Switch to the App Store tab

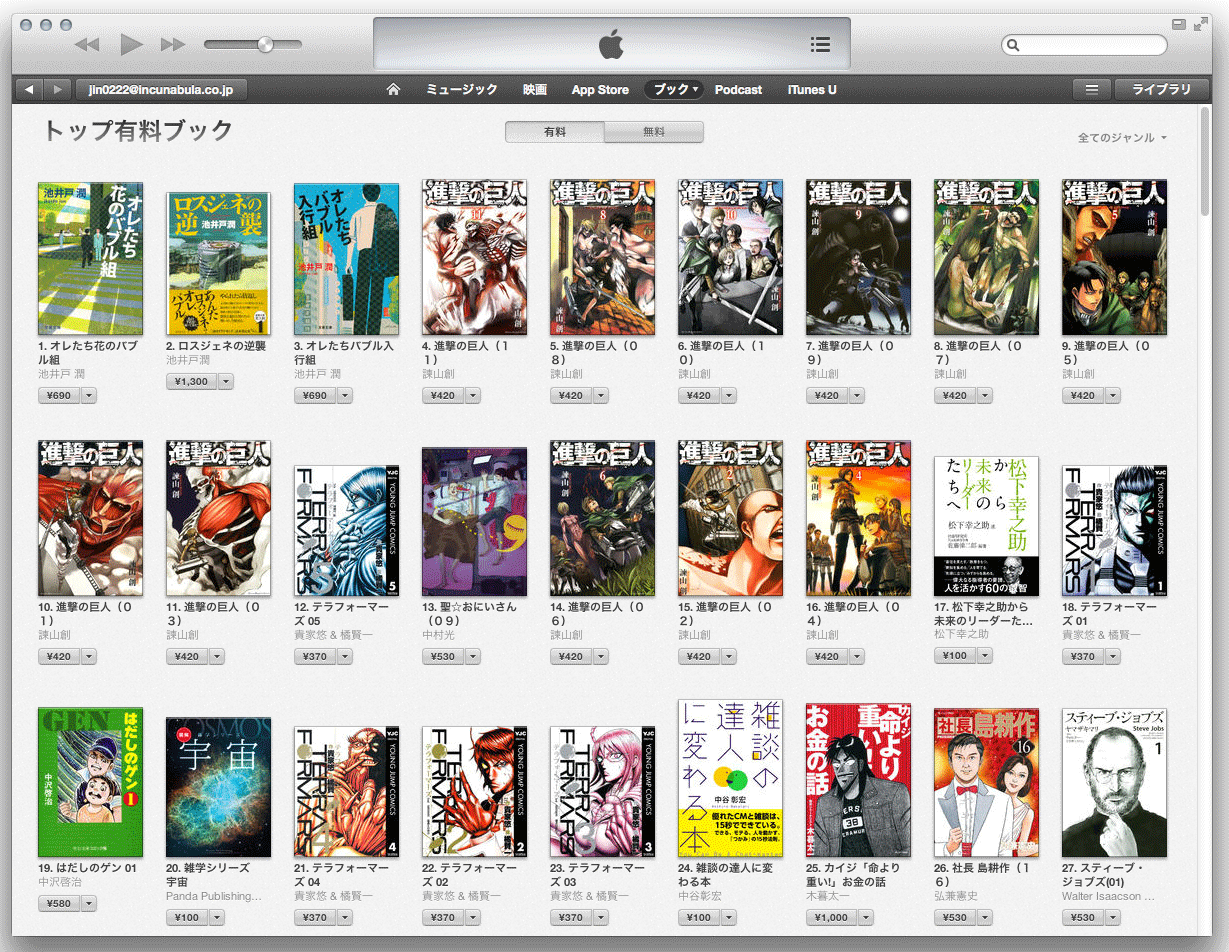tap(600, 90)
